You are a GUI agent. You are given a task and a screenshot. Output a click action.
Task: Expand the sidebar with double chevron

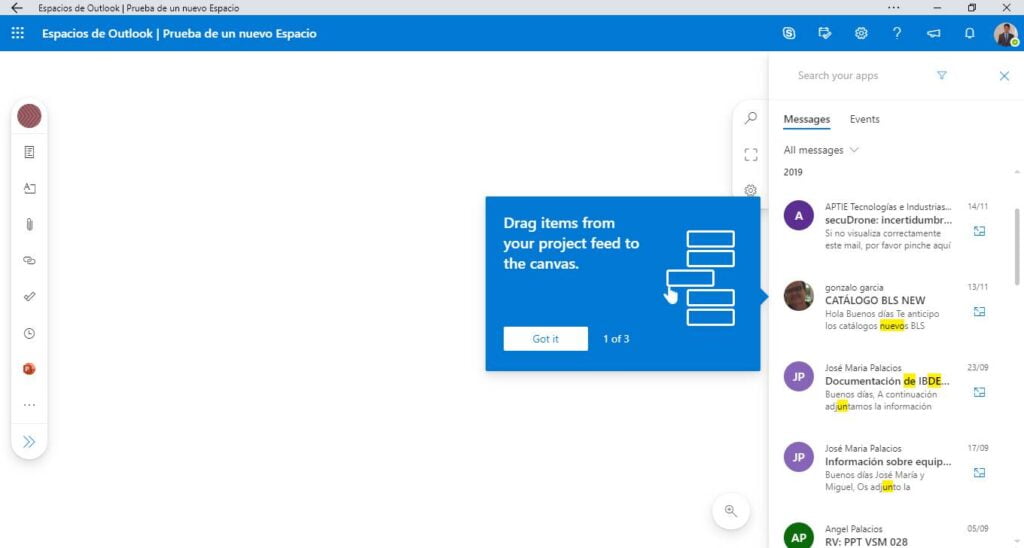point(29,442)
